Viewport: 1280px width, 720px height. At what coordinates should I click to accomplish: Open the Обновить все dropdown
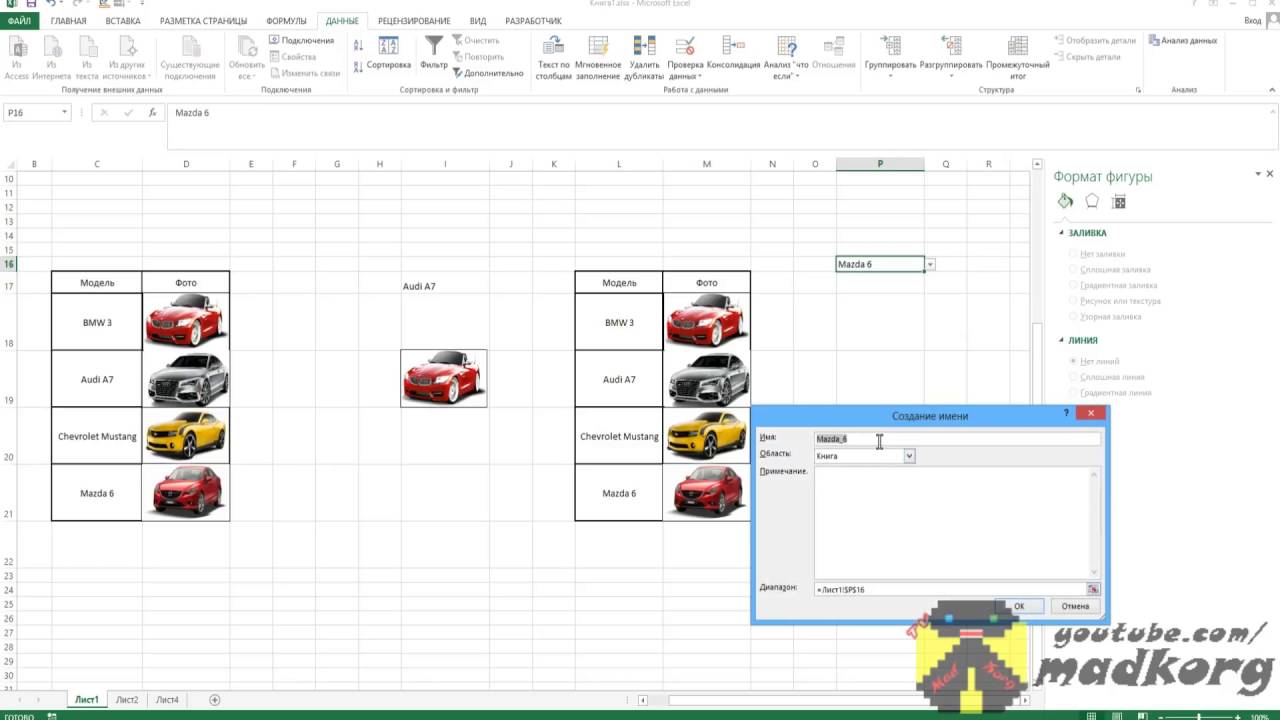point(245,58)
